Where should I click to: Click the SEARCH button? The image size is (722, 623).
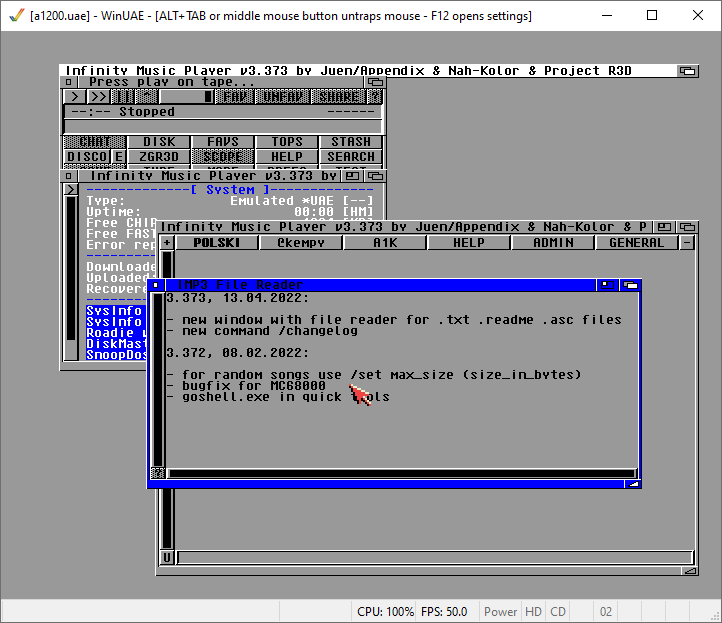351,157
